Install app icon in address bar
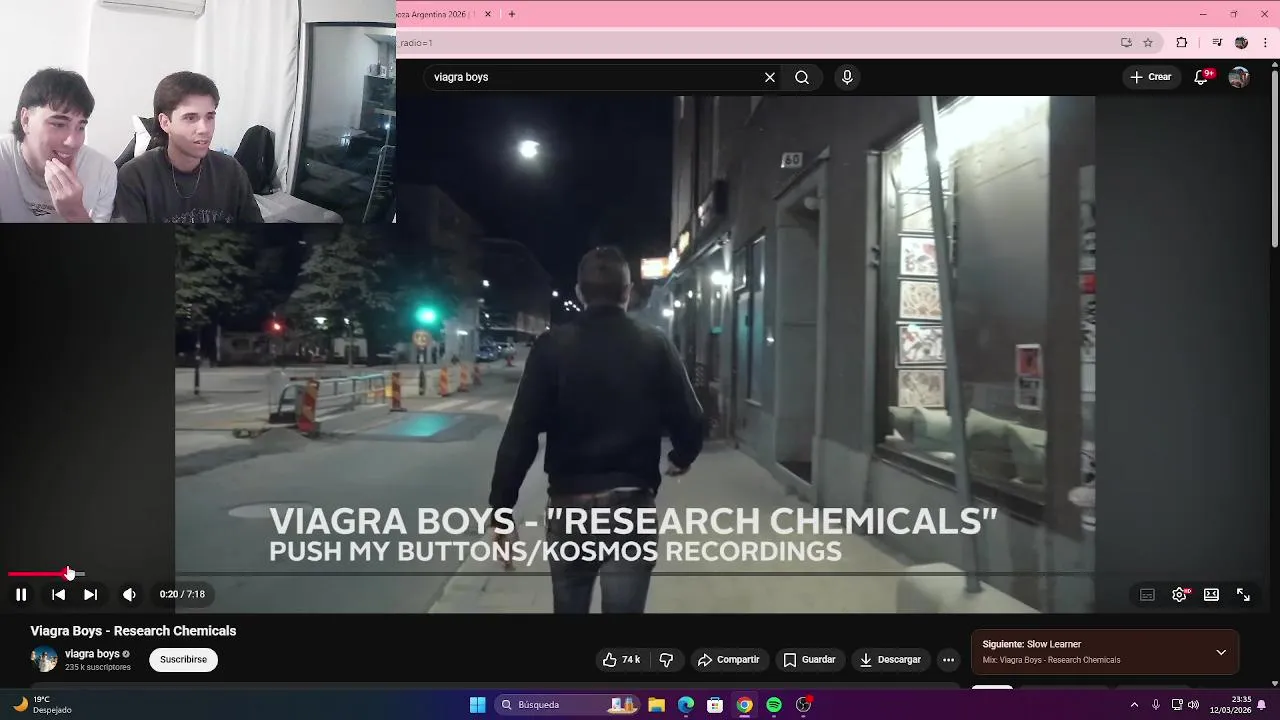 pos(1126,43)
